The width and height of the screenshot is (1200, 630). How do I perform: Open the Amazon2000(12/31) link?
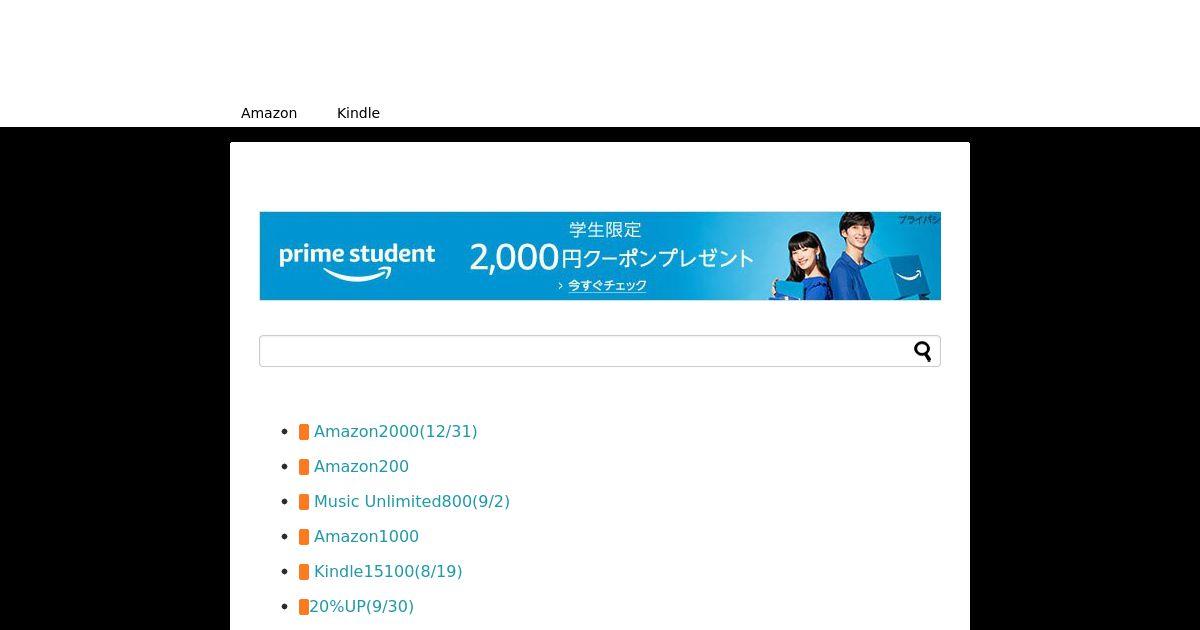click(395, 432)
